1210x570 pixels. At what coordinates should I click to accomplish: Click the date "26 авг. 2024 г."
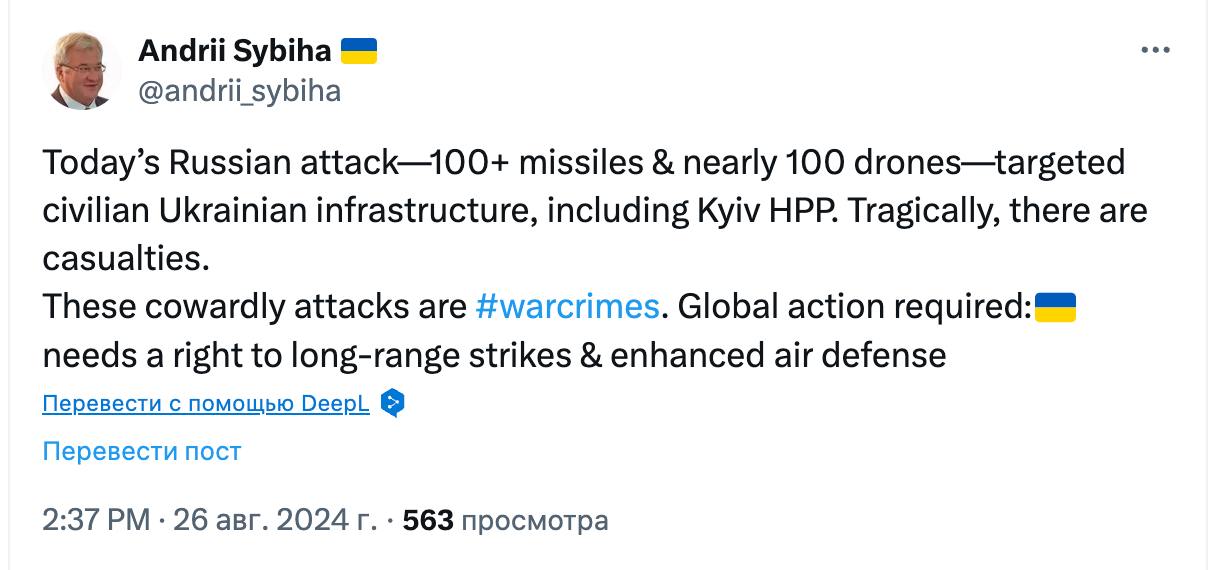pyautogui.click(x=276, y=520)
